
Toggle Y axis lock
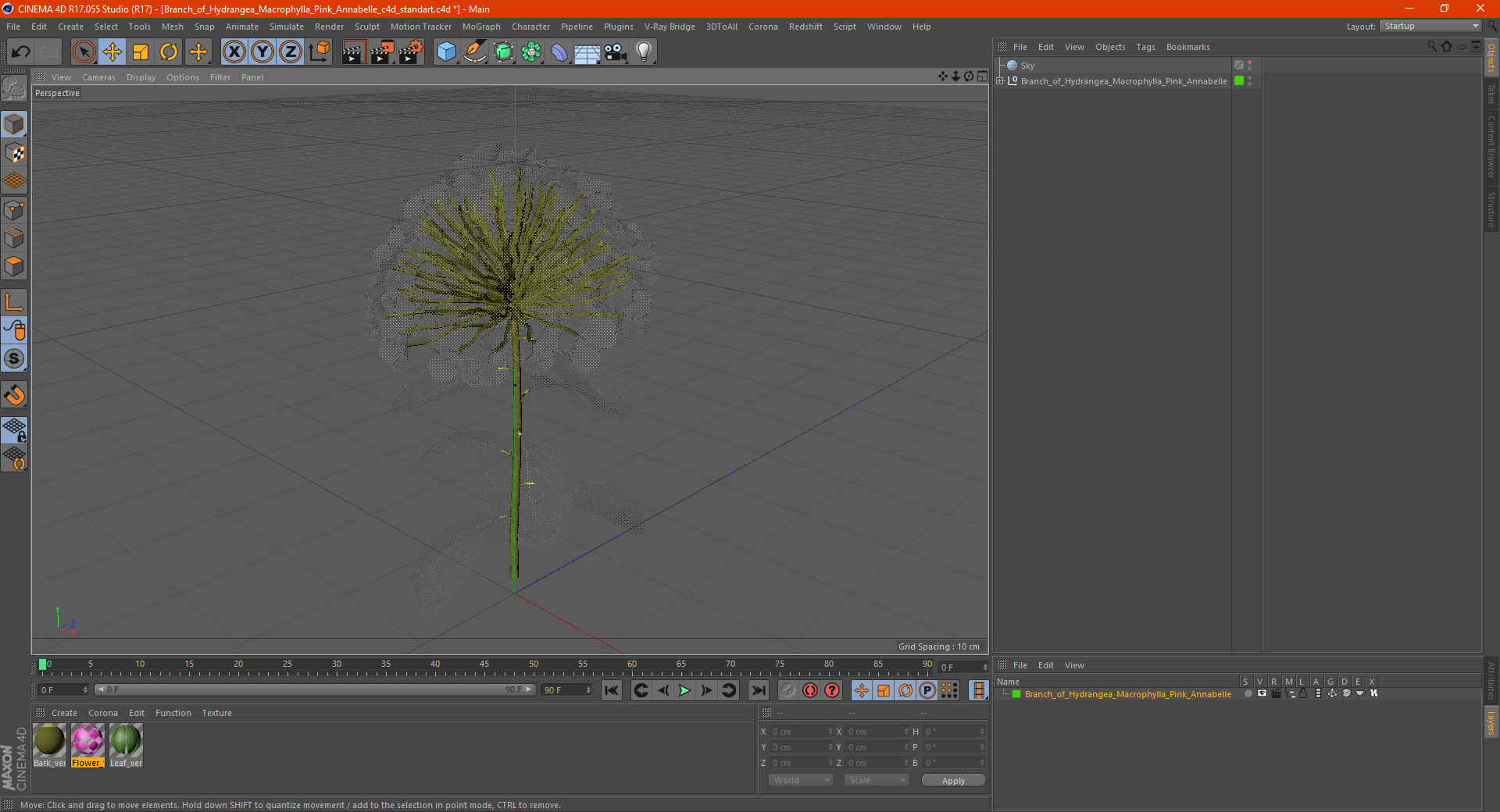click(x=262, y=52)
